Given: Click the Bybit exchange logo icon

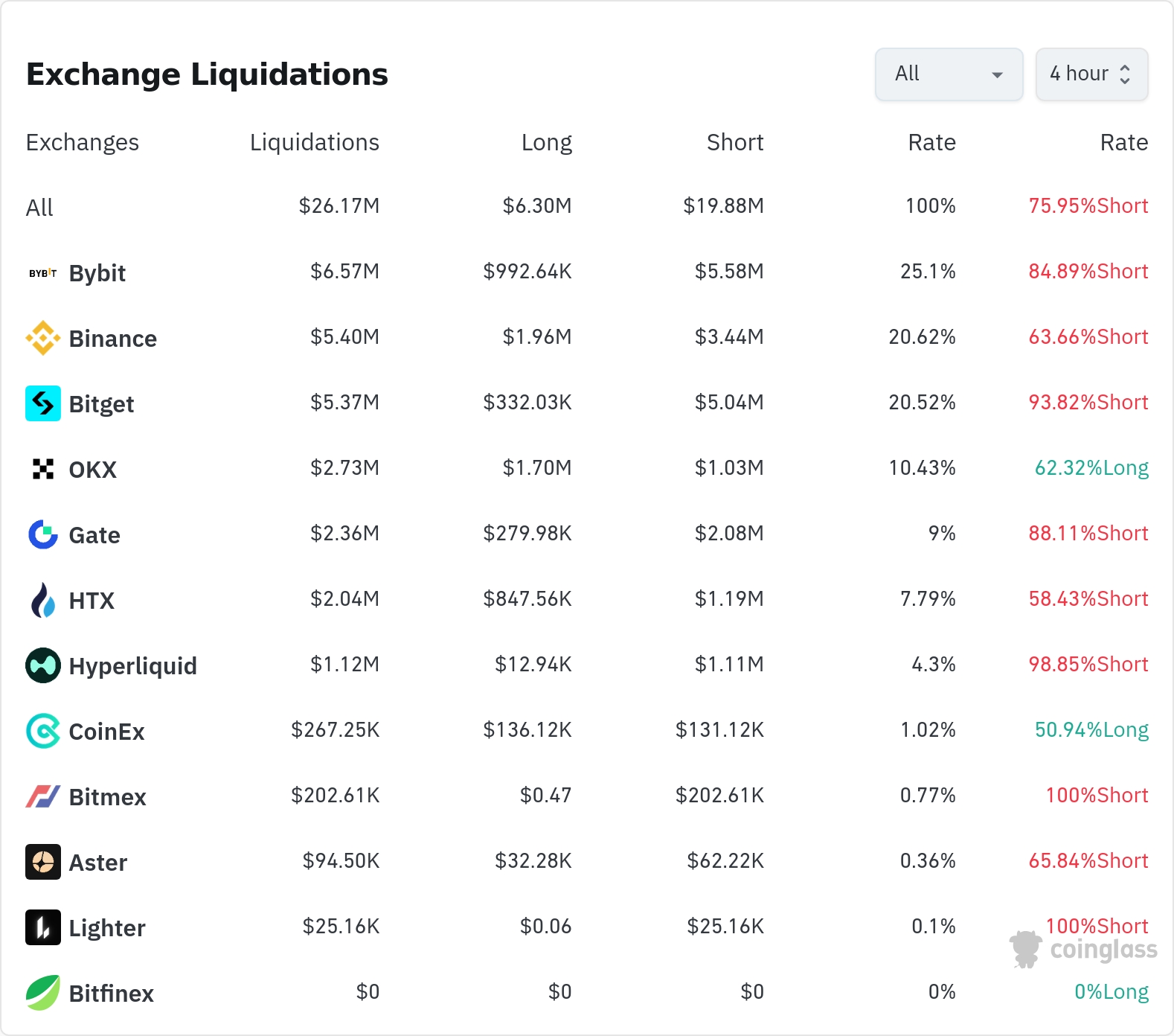Looking at the screenshot, I should 43,273.
